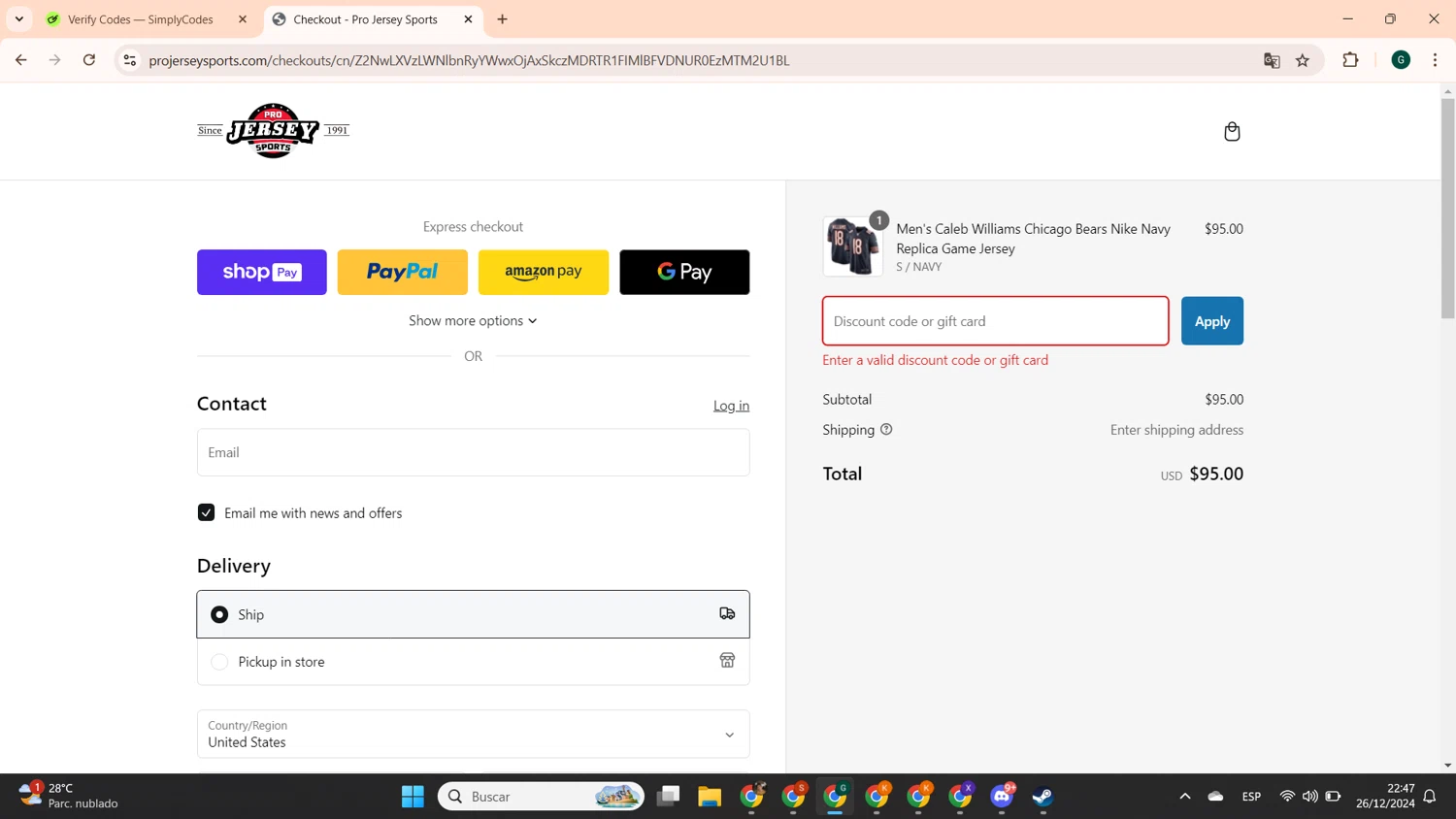Open Task View from the taskbar
1456x819 pixels.
pos(668,797)
